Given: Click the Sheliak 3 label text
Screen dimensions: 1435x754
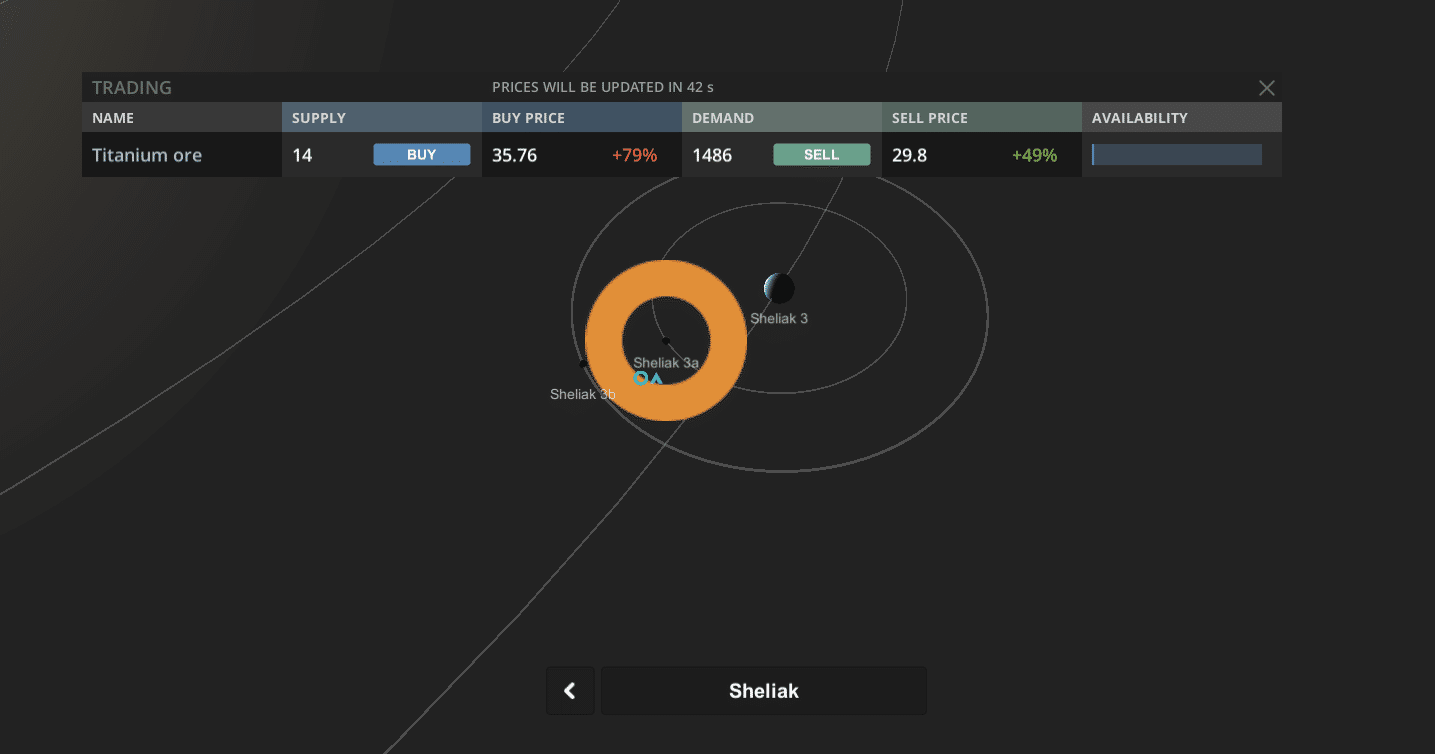Looking at the screenshot, I should [779, 319].
